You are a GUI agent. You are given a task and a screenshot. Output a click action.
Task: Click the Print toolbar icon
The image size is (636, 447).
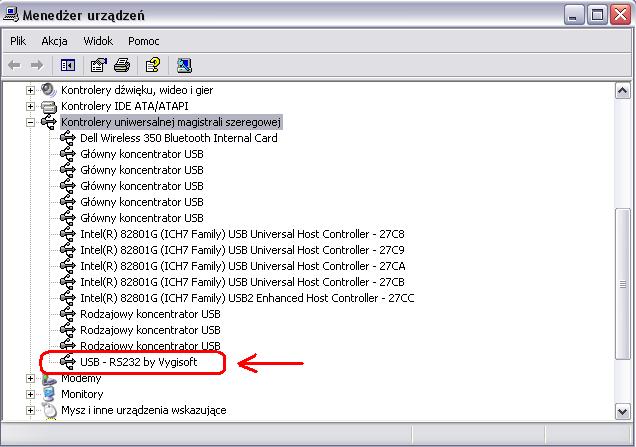click(x=121, y=66)
